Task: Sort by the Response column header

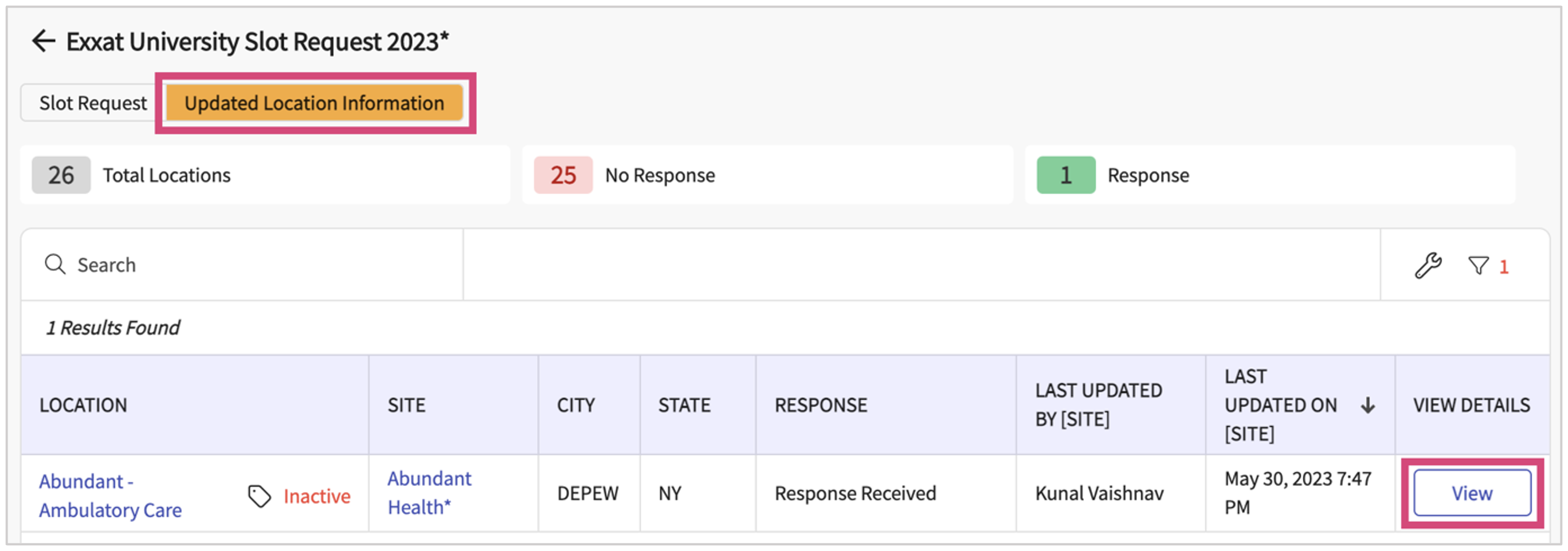Action: tap(821, 405)
